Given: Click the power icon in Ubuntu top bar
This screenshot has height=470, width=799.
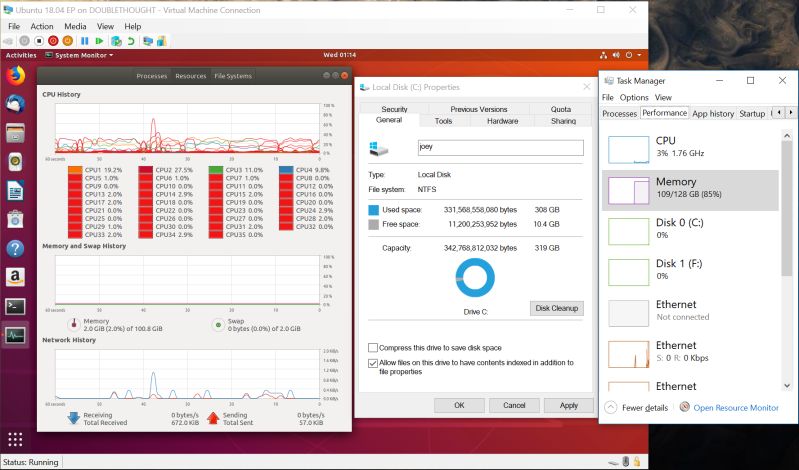Looking at the screenshot, I should tap(629, 55).
